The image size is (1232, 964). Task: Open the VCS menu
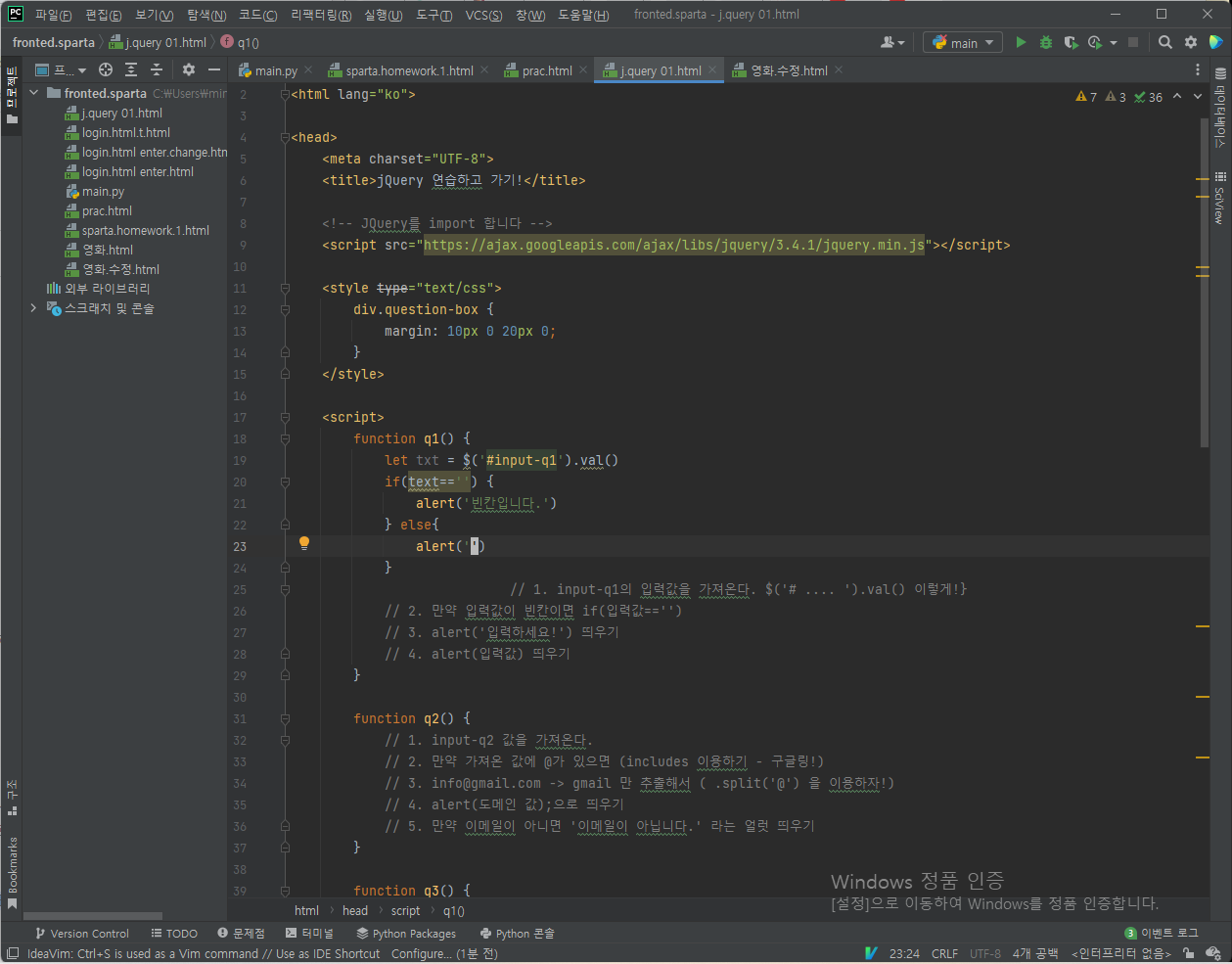(x=483, y=15)
